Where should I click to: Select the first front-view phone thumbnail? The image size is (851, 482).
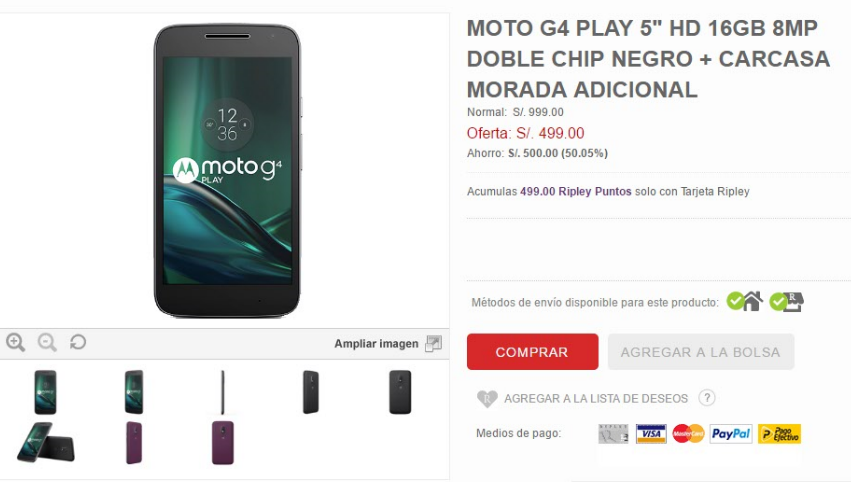point(45,392)
